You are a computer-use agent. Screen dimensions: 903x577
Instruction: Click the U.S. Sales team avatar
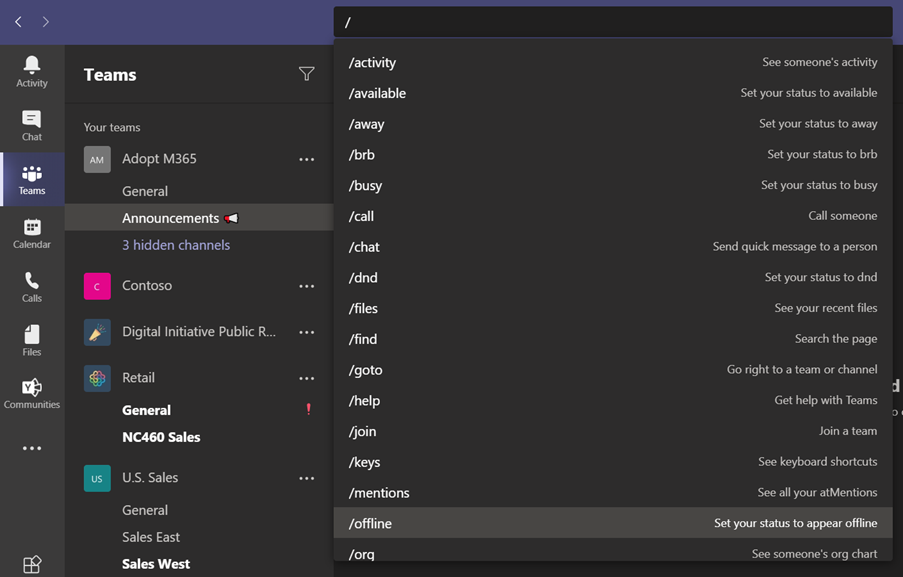pos(97,479)
